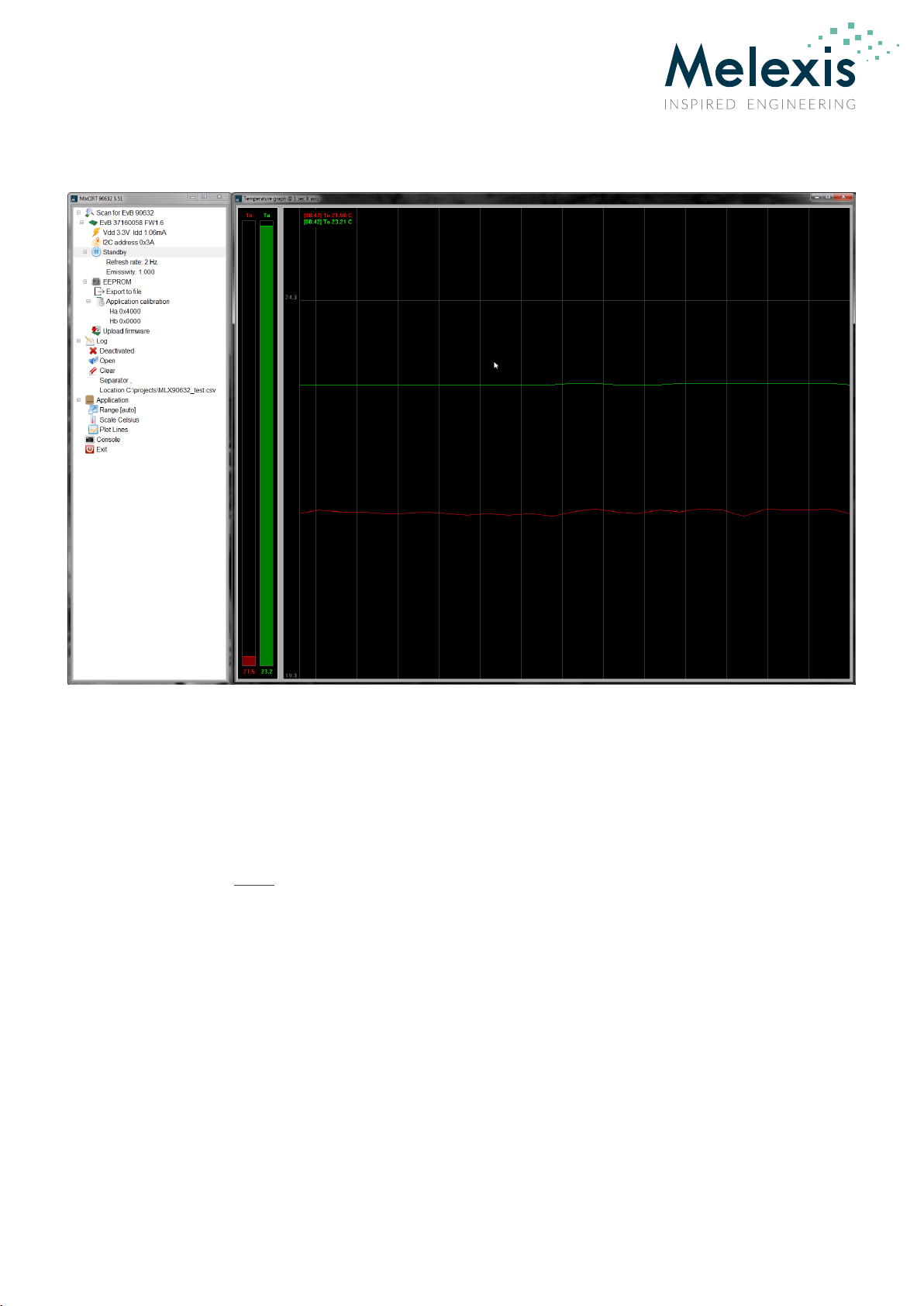Click the red To temperature bar

pos(249,660)
